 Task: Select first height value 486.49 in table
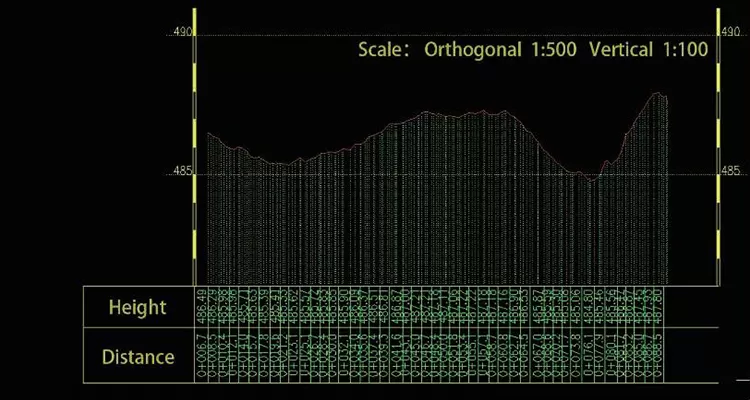click(x=204, y=307)
